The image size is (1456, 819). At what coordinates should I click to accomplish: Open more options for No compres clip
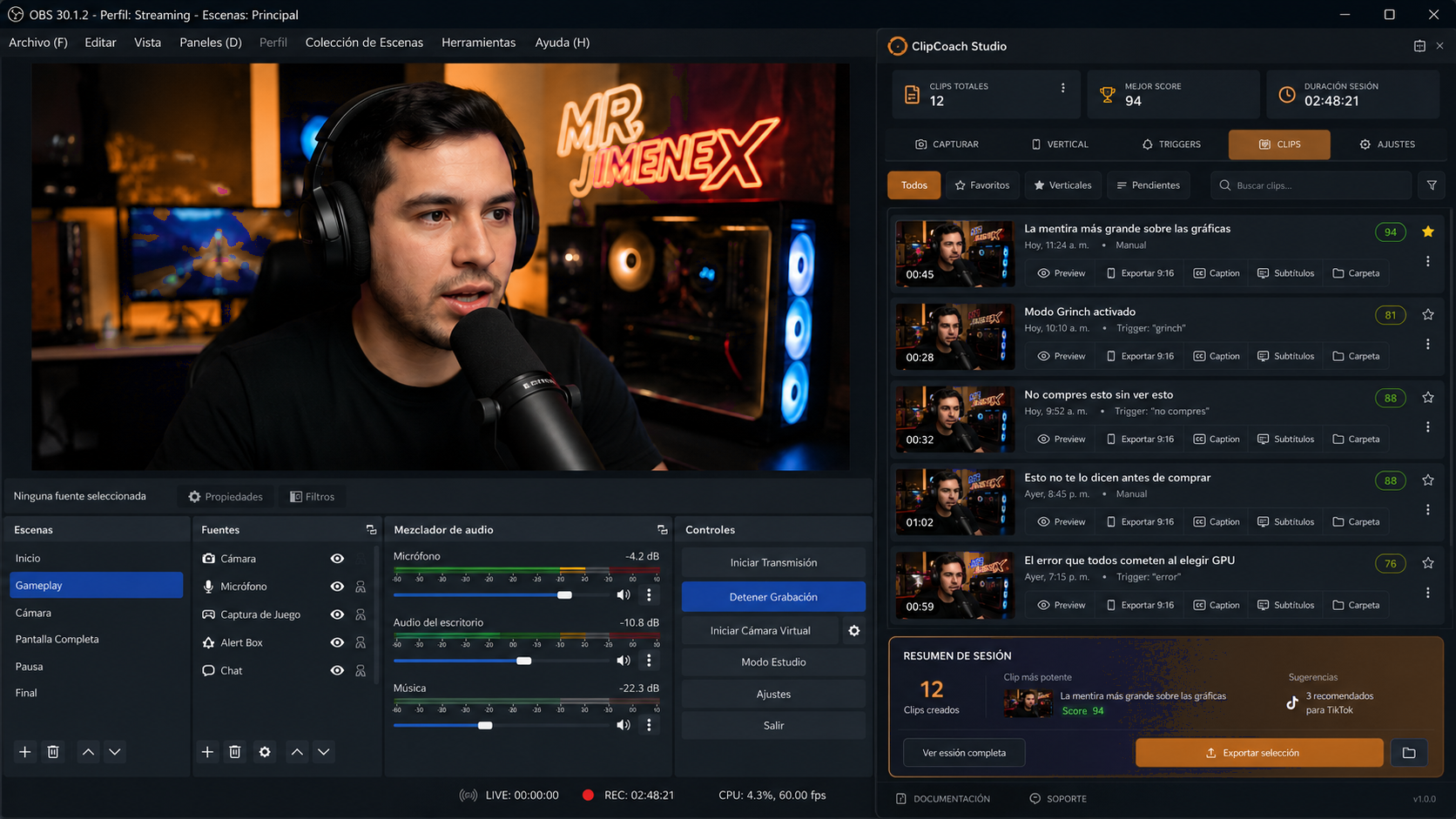[1428, 427]
